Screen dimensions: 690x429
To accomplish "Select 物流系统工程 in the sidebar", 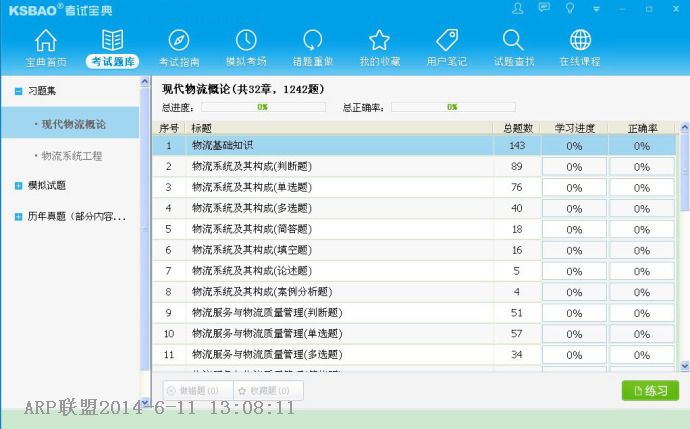I will 70,155.
